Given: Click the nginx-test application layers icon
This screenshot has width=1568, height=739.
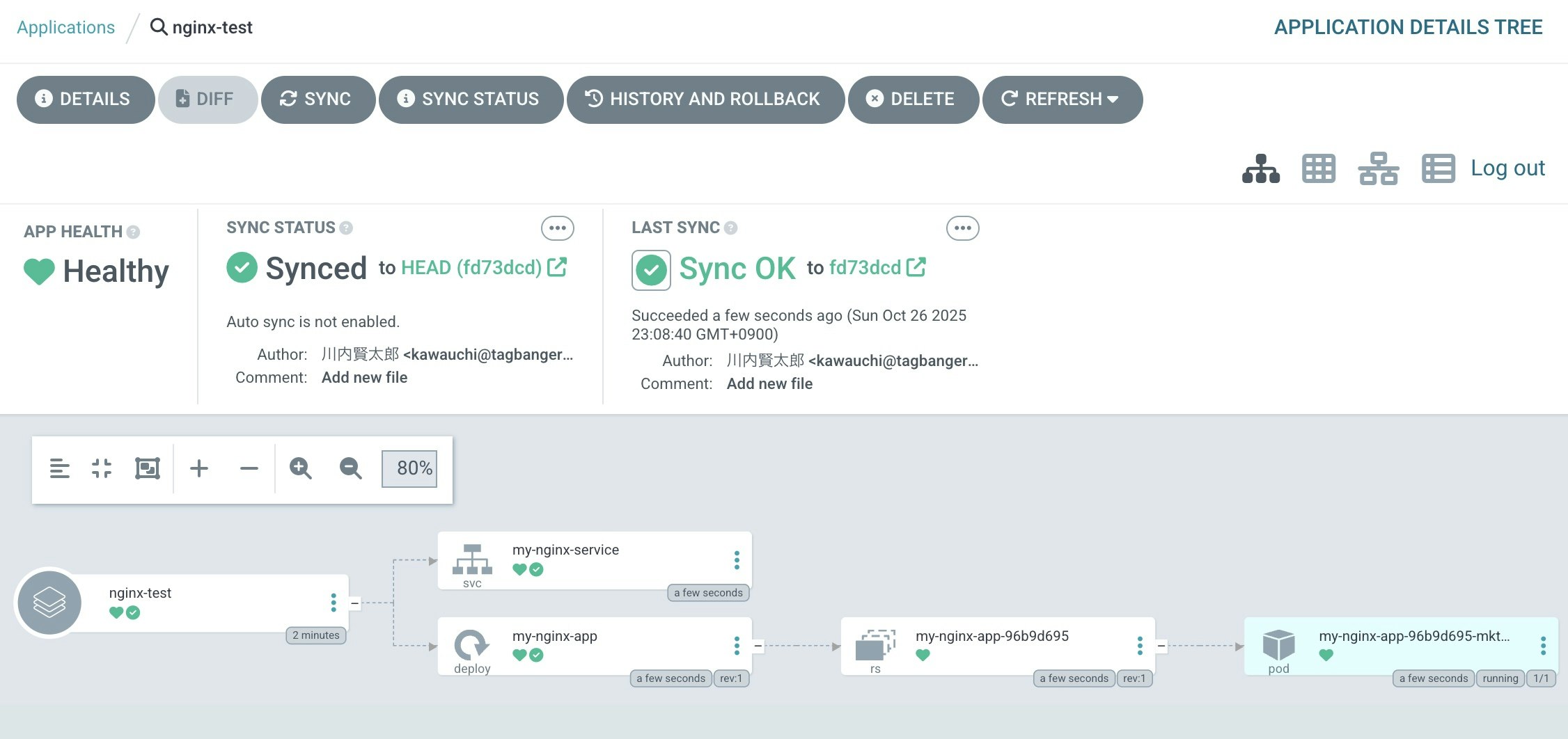Looking at the screenshot, I should pos(49,603).
